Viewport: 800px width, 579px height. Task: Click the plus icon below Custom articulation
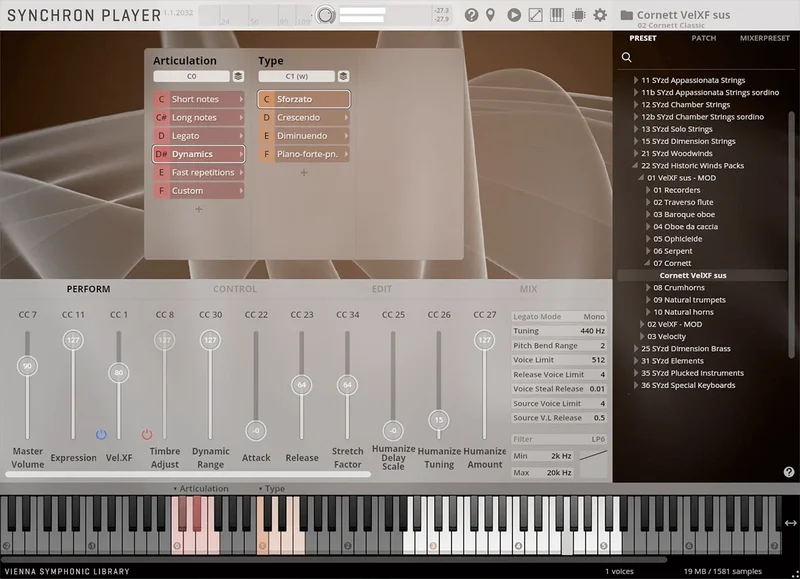[x=198, y=209]
